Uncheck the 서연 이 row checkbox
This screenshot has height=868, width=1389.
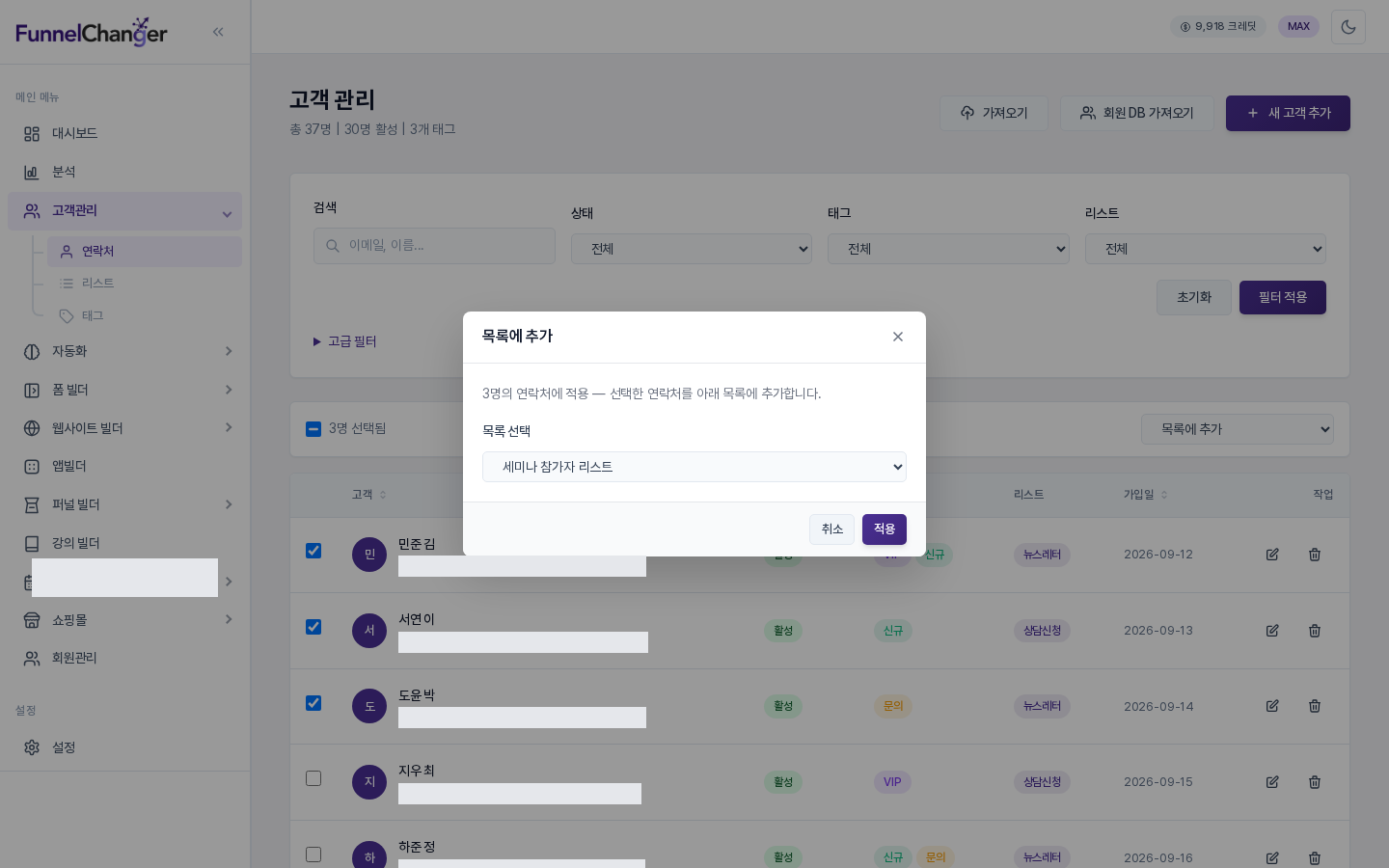click(313, 627)
